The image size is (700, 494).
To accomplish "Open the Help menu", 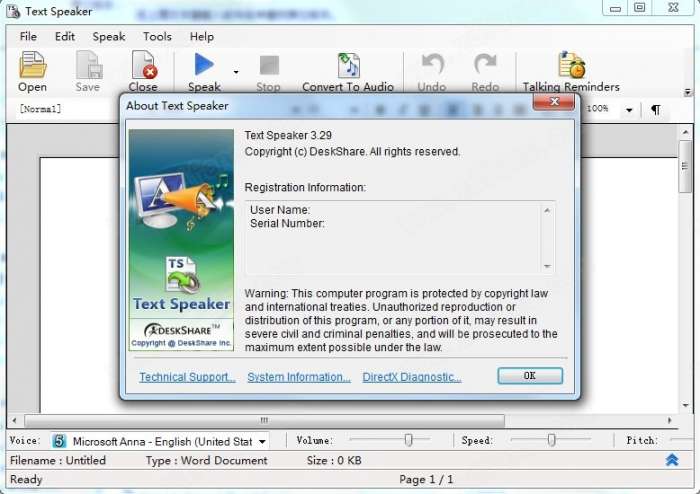I will click(x=202, y=37).
